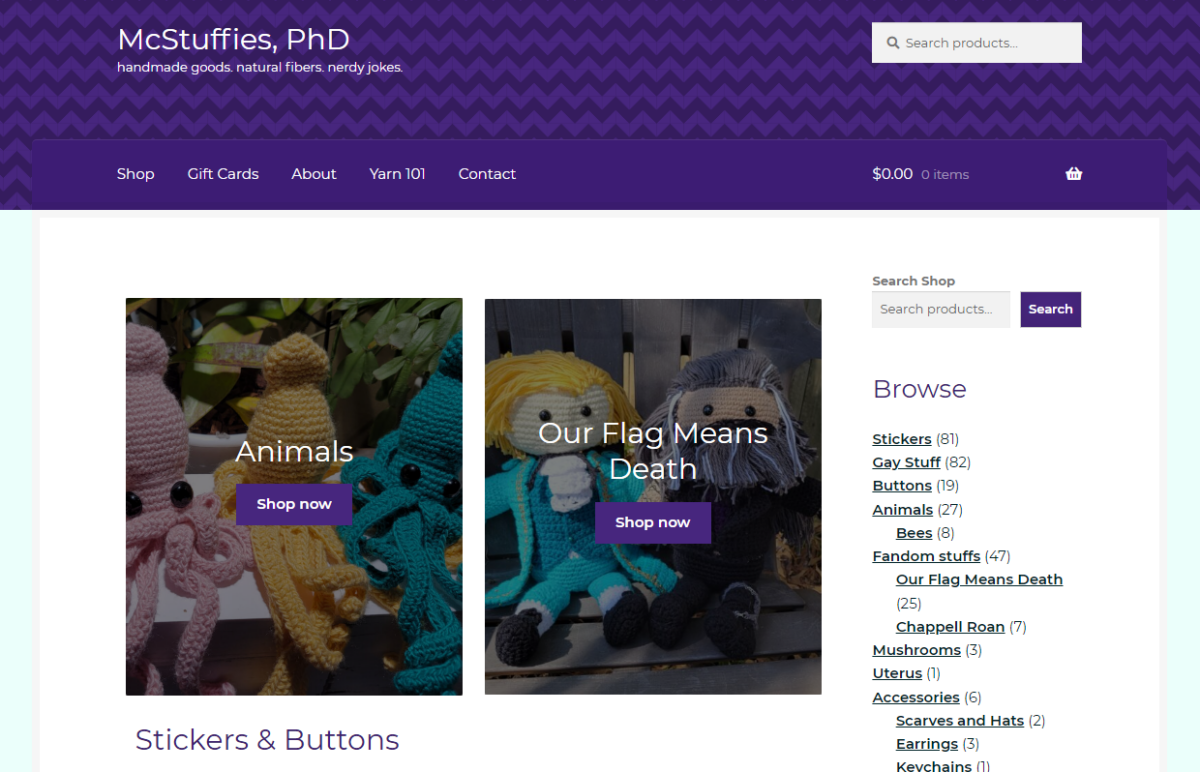This screenshot has width=1200, height=772.
Task: Browse the Mushrooms category
Action: [916, 650]
